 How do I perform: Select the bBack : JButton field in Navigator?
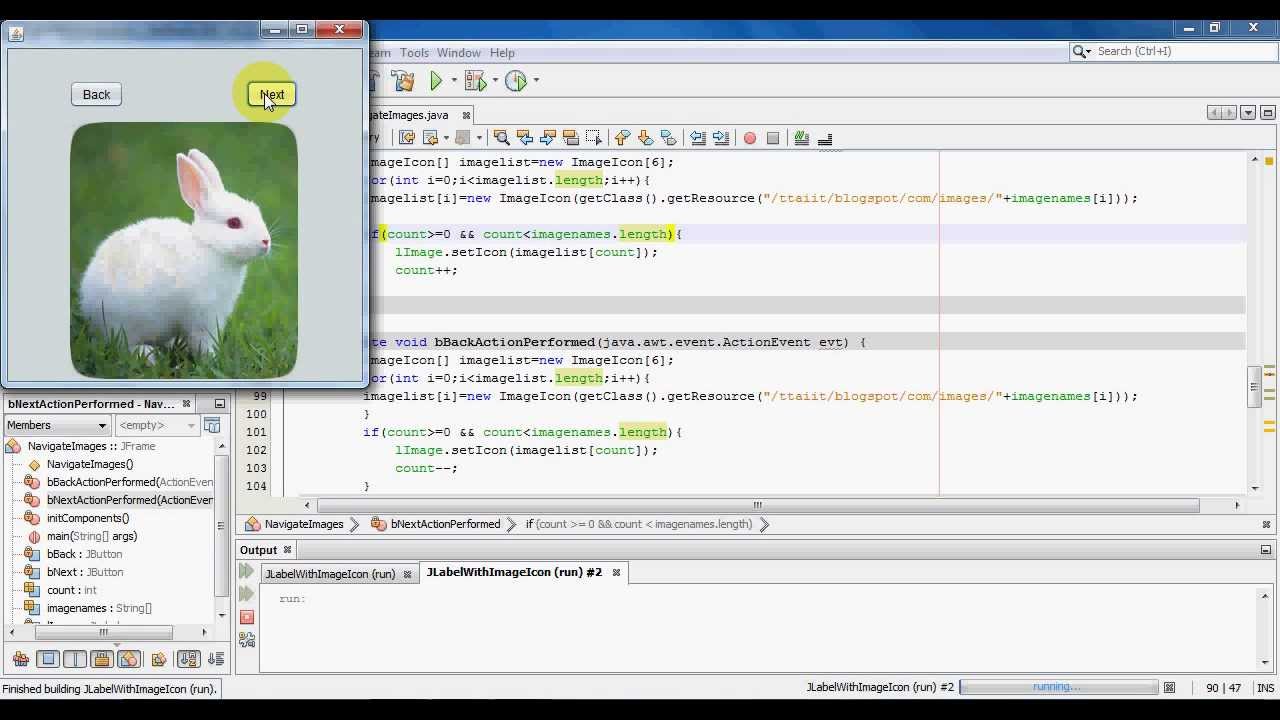pyautogui.click(x=85, y=554)
